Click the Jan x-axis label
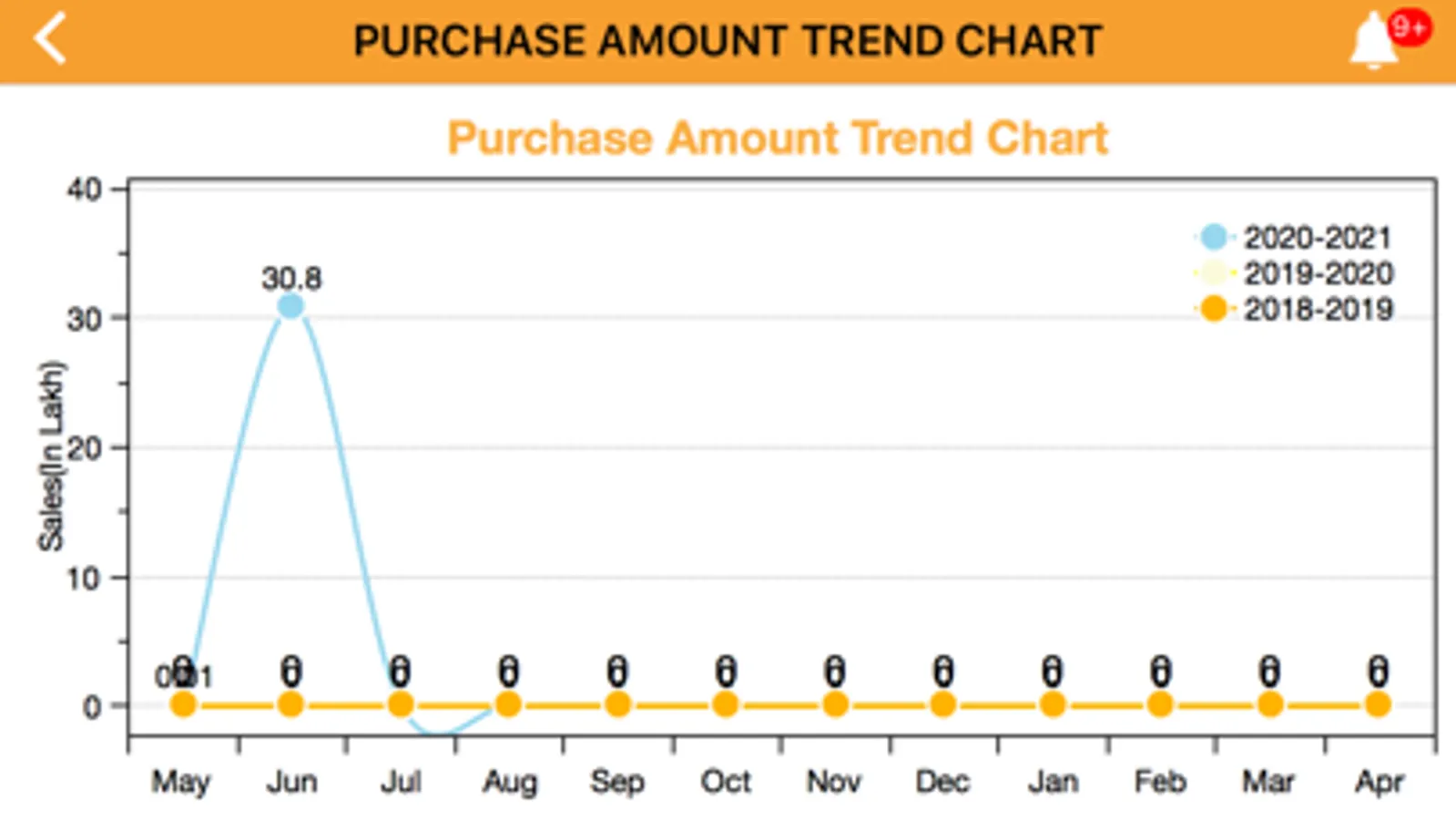 click(1053, 782)
